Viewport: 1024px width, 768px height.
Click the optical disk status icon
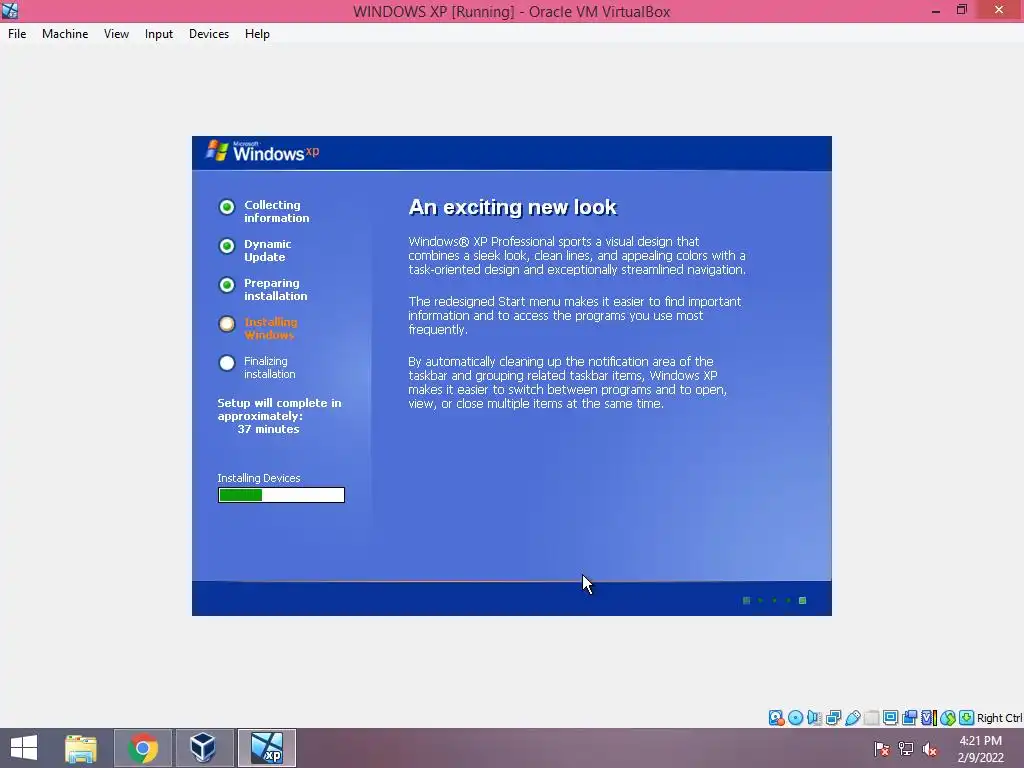click(795, 718)
